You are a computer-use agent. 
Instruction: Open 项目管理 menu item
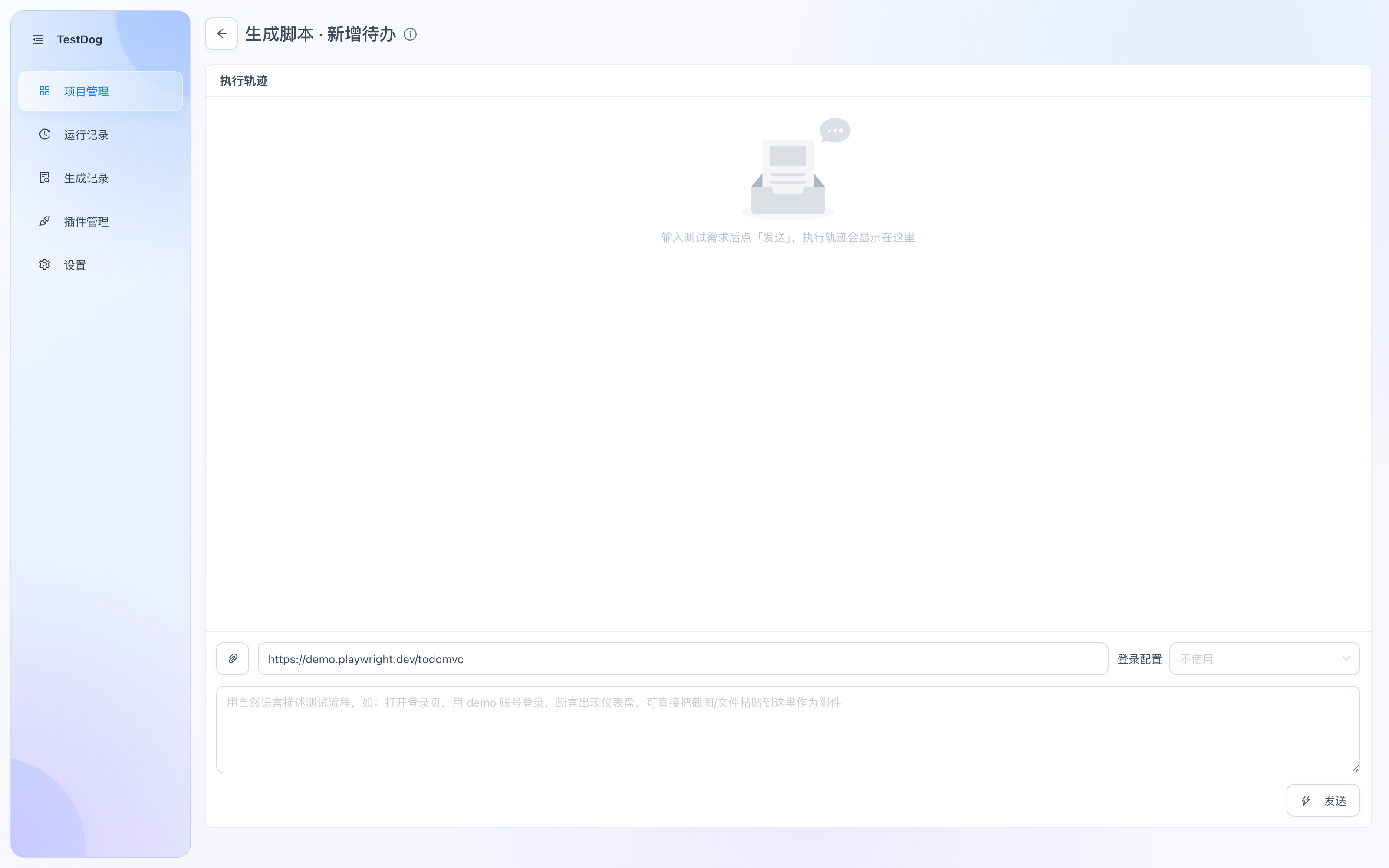click(100, 91)
